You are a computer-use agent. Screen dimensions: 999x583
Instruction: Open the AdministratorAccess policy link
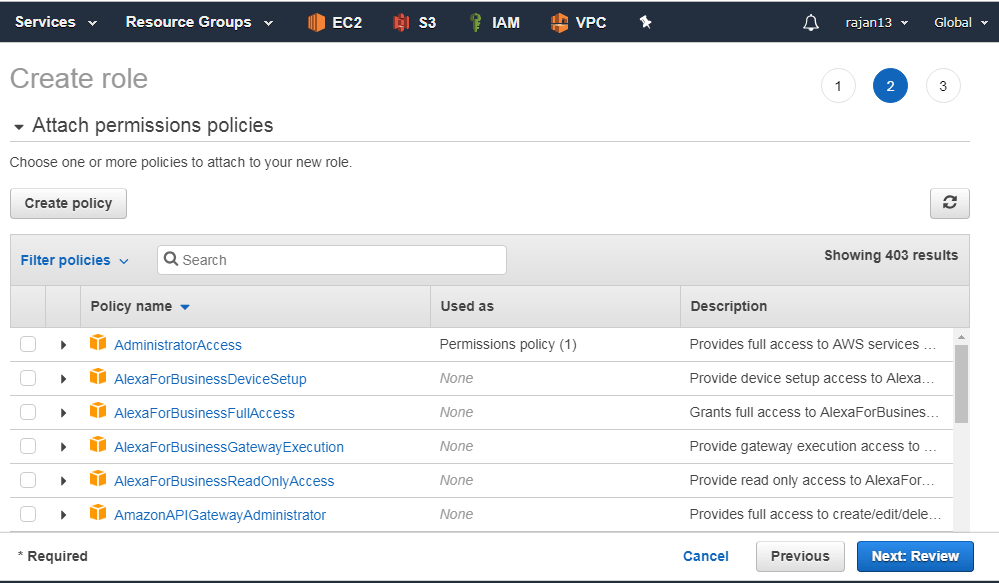coord(178,345)
